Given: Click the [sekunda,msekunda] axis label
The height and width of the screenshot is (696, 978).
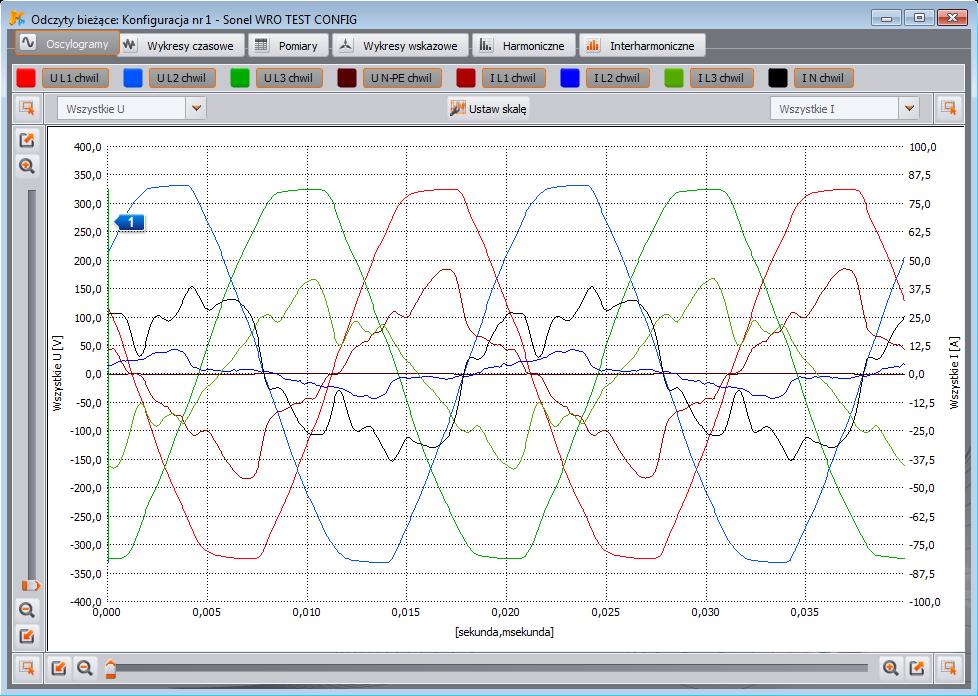Looking at the screenshot, I should point(505,632).
